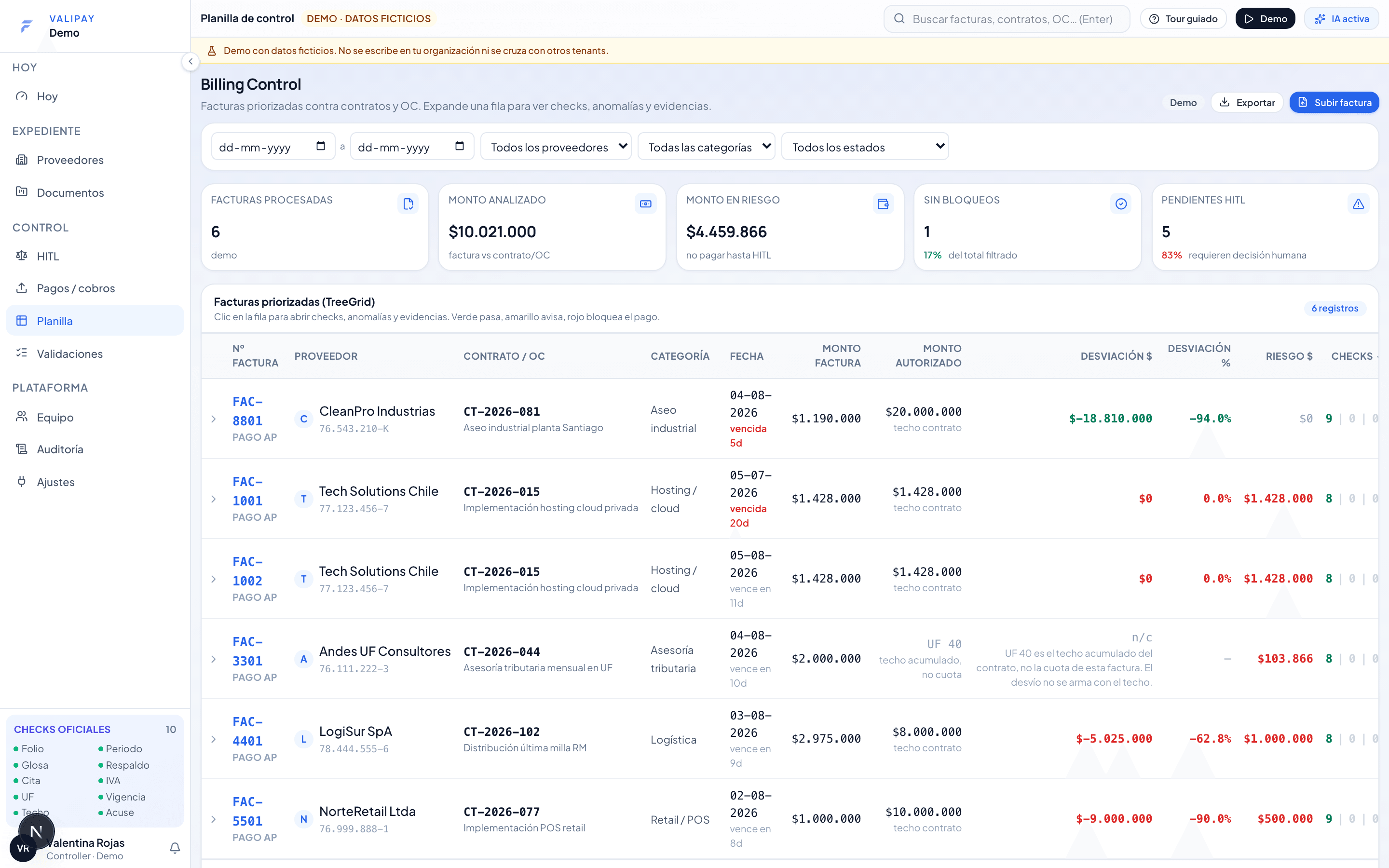This screenshot has height=868, width=1389.
Task: Navigate to Pagos / cobros
Action: tap(95, 288)
